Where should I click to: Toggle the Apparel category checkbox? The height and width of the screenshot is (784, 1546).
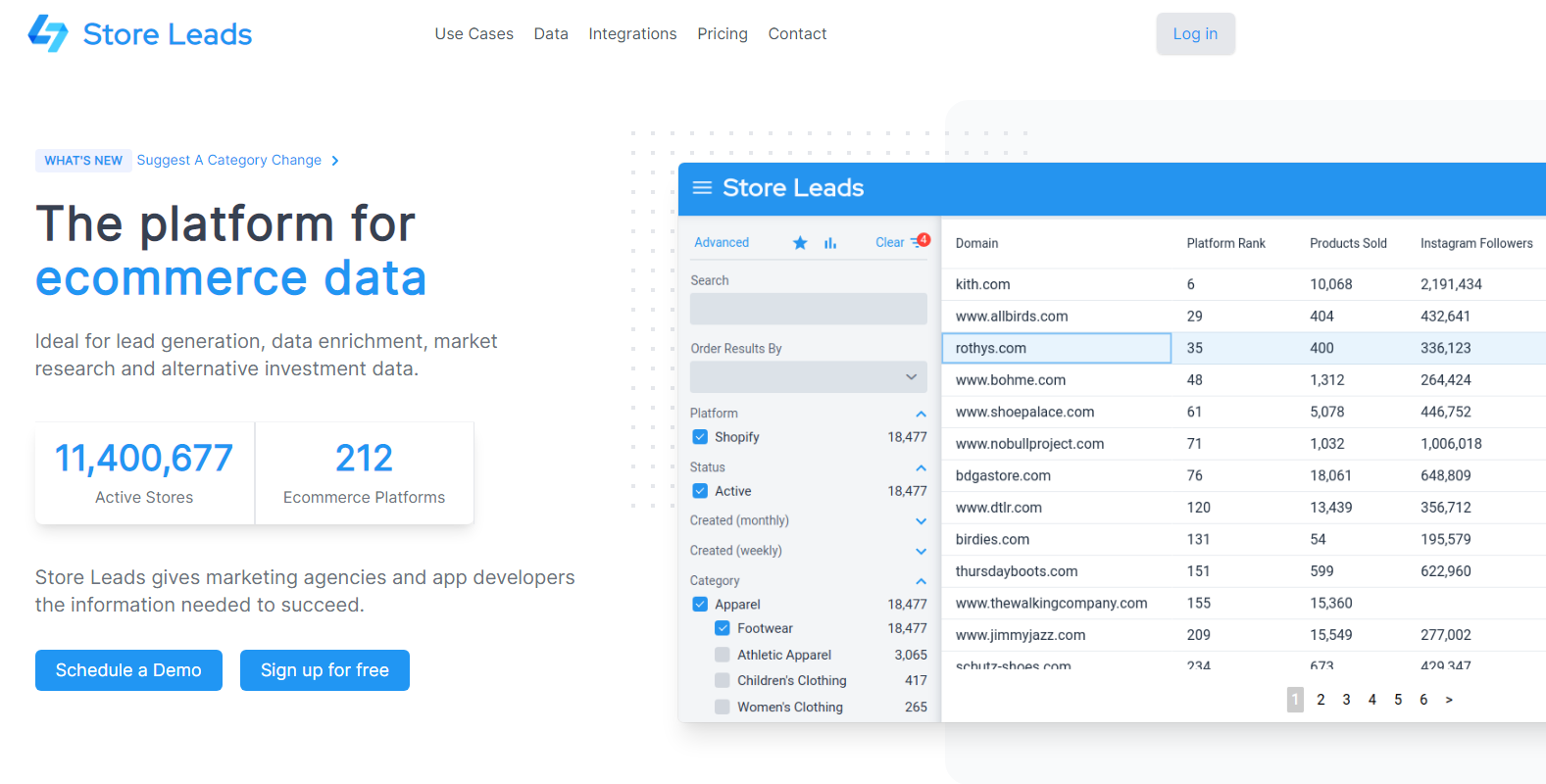pyautogui.click(x=700, y=605)
